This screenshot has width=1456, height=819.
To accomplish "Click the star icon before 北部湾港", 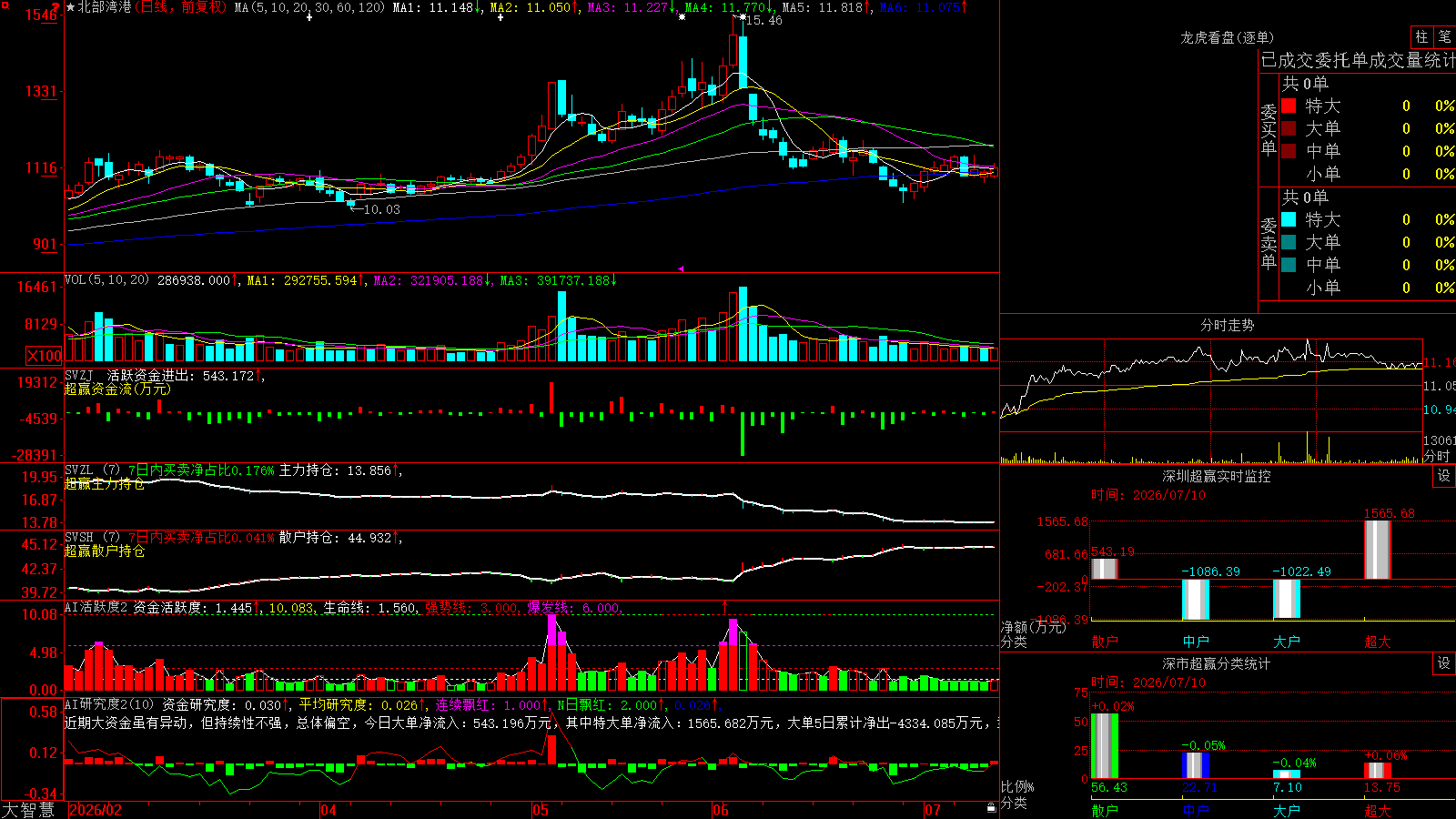I will click(71, 7).
